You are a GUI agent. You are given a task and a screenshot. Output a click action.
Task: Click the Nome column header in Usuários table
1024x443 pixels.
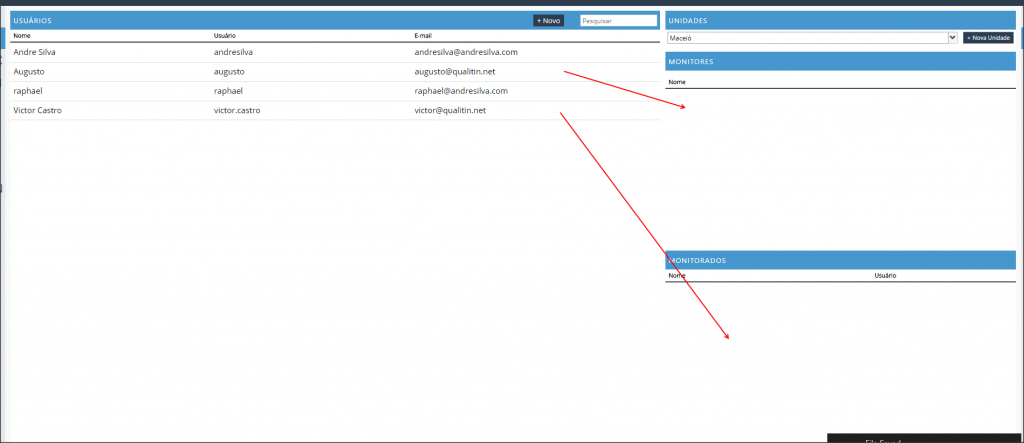pos(22,36)
